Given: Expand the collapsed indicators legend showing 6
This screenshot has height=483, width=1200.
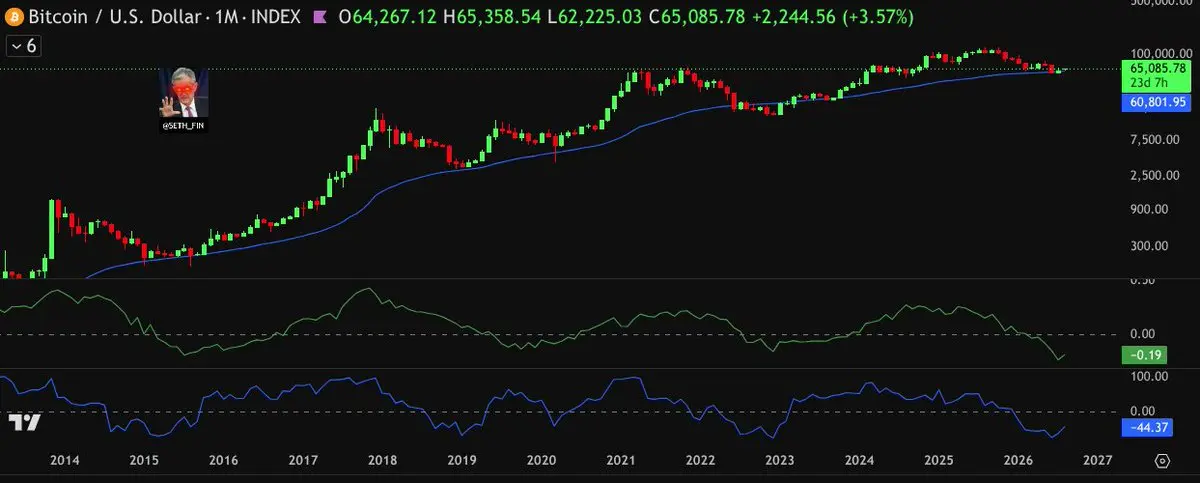Looking at the screenshot, I should click(x=24, y=46).
